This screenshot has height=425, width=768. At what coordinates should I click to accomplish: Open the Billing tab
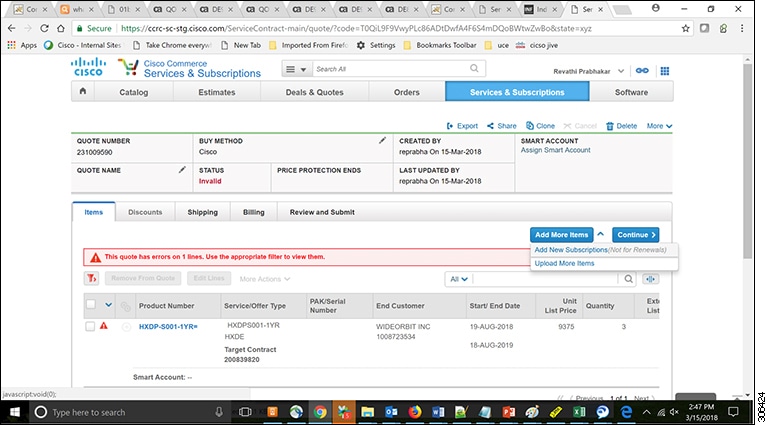(254, 212)
